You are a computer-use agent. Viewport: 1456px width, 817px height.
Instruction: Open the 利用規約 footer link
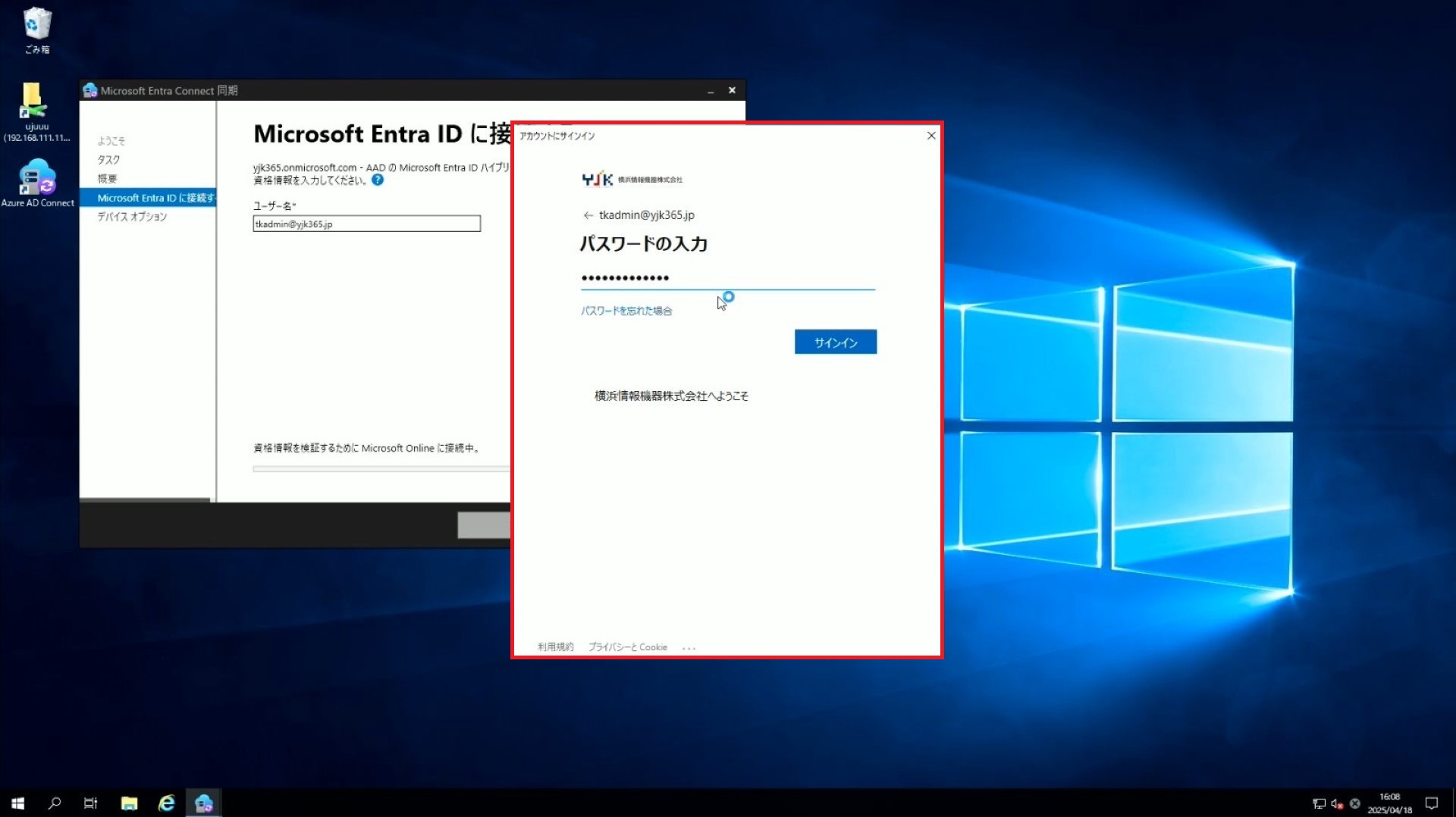pyautogui.click(x=555, y=647)
